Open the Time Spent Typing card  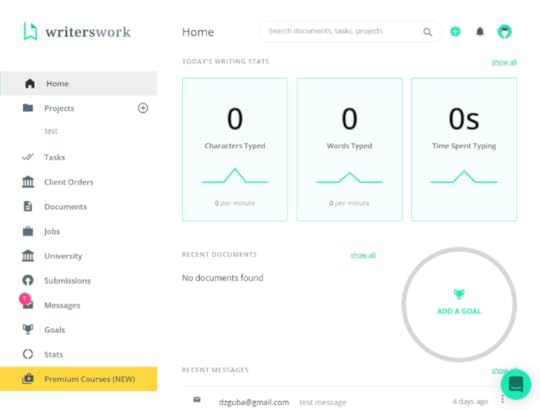(x=464, y=149)
